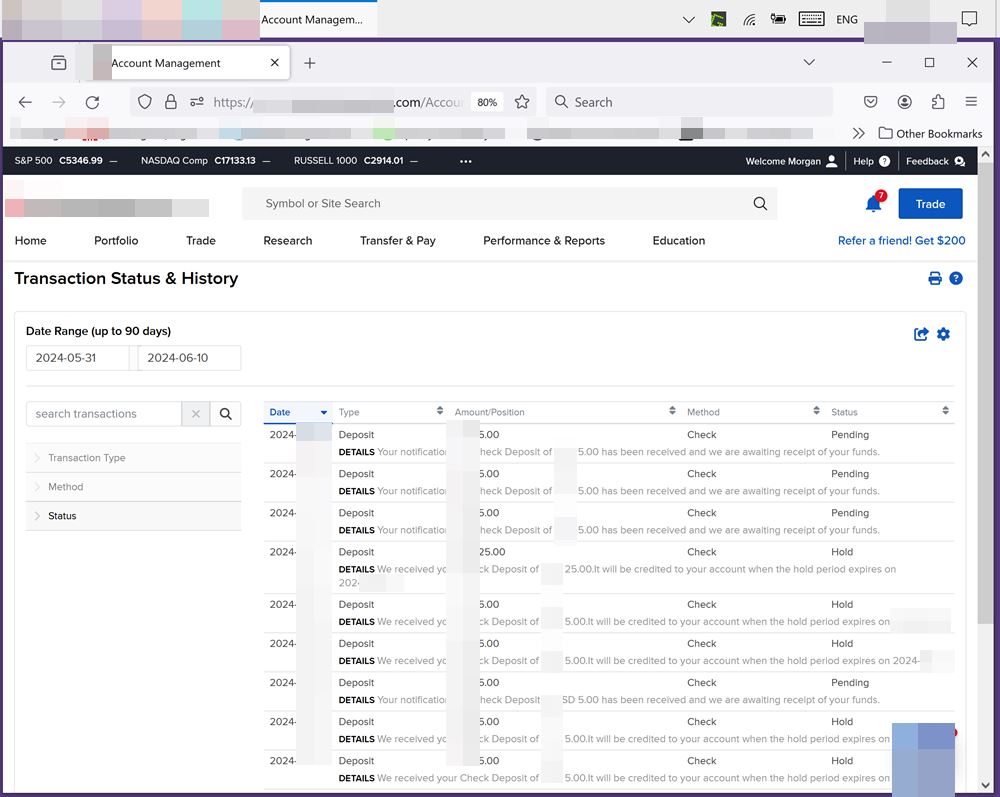
Task: List all open tabs dropdown
Action: [x=809, y=62]
